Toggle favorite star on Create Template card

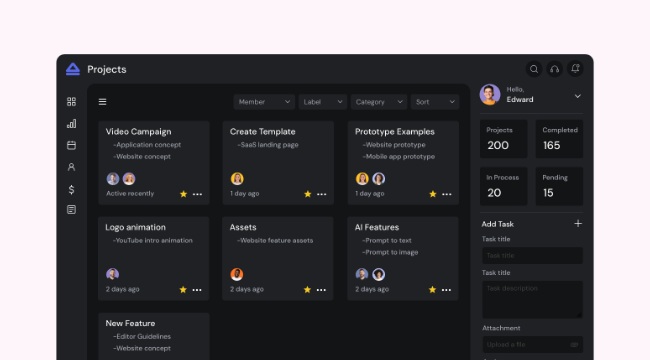(308, 194)
